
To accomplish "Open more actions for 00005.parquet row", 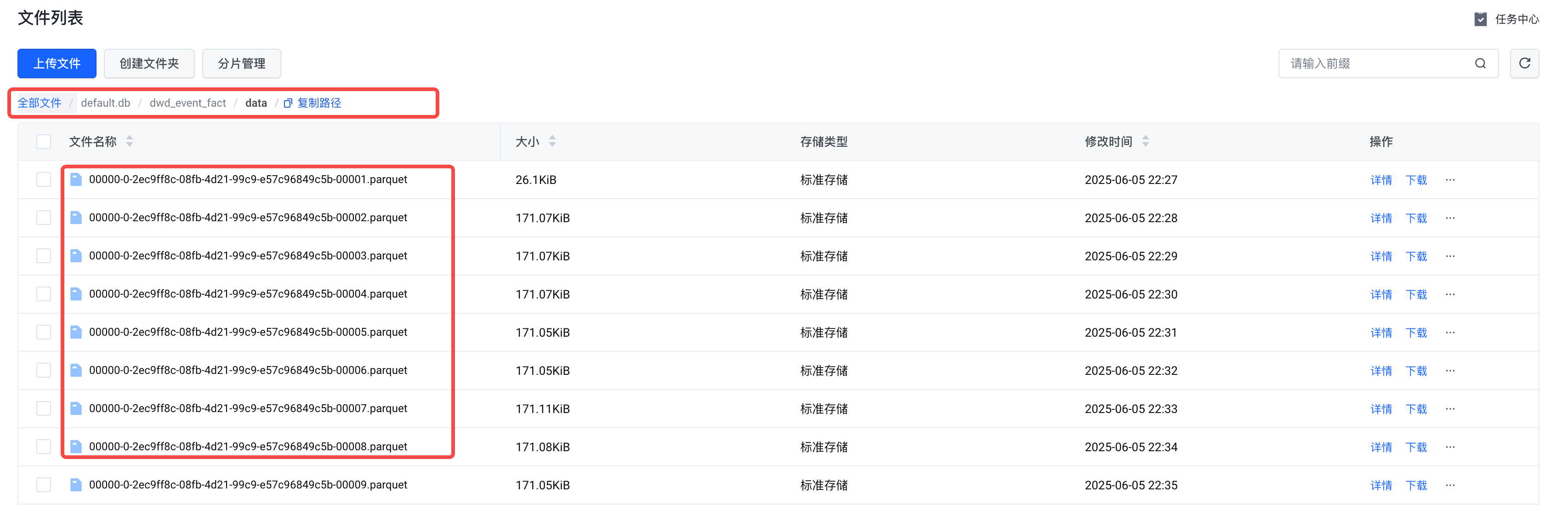I will 1450,333.
